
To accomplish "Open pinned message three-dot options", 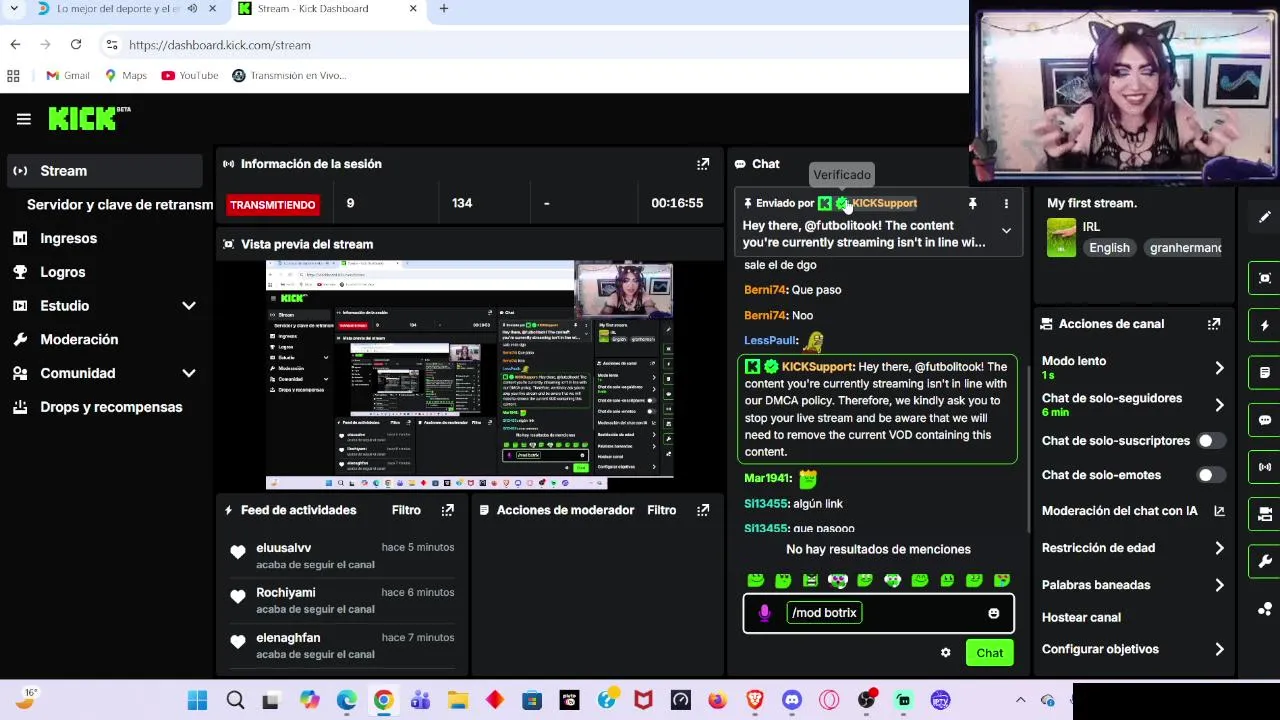I will 1006,203.
